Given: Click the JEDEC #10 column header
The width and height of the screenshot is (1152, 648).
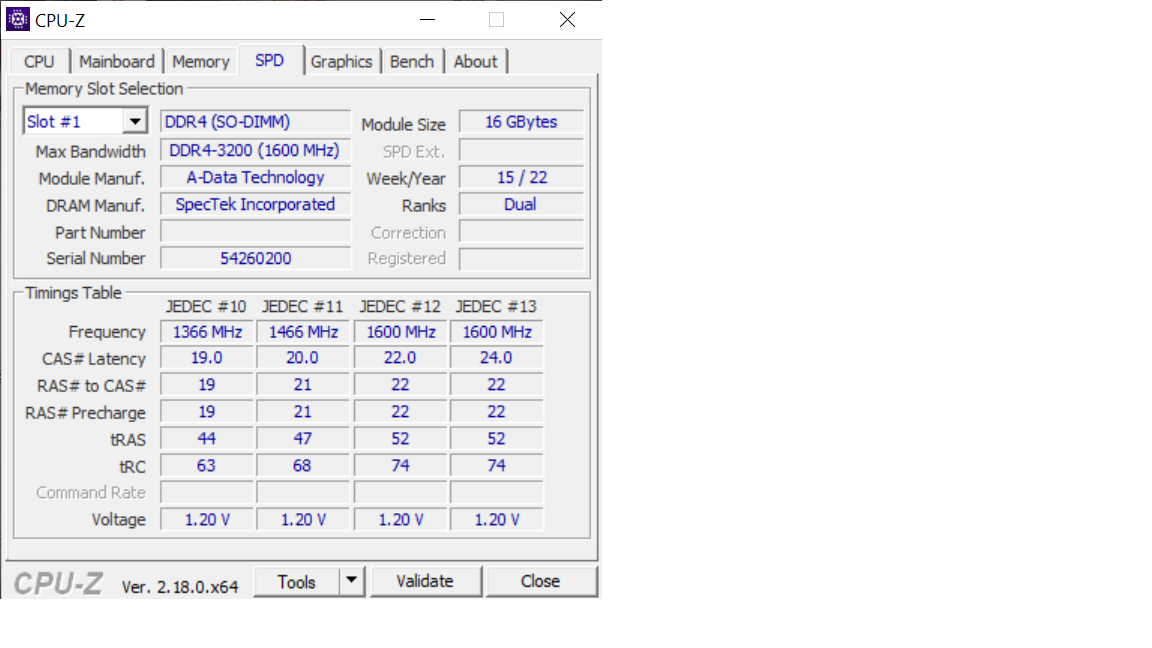Looking at the screenshot, I should tap(206, 306).
